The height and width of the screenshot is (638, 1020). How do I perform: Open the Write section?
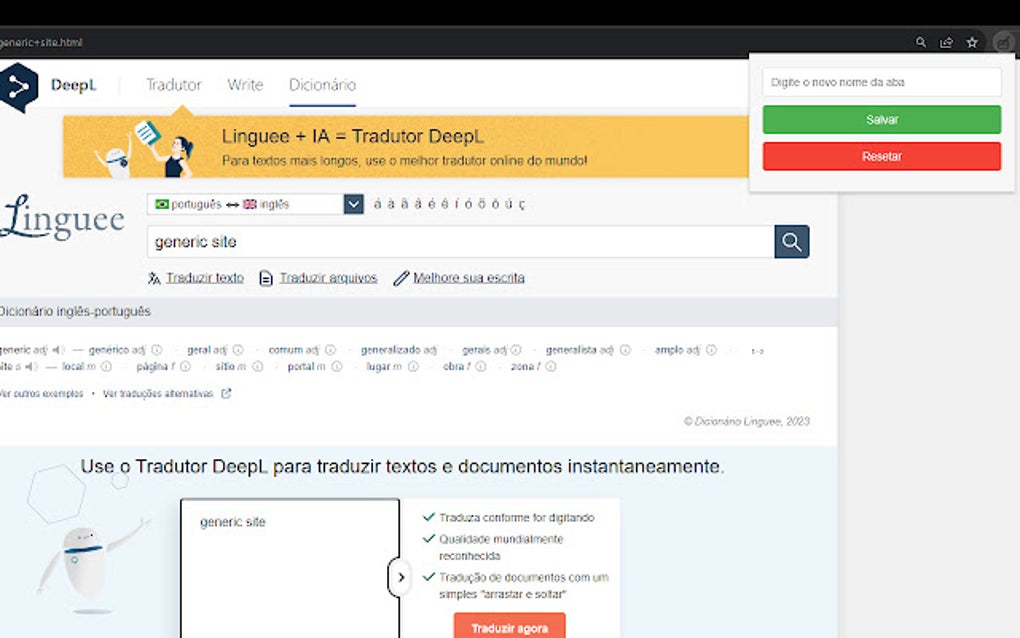[245, 85]
